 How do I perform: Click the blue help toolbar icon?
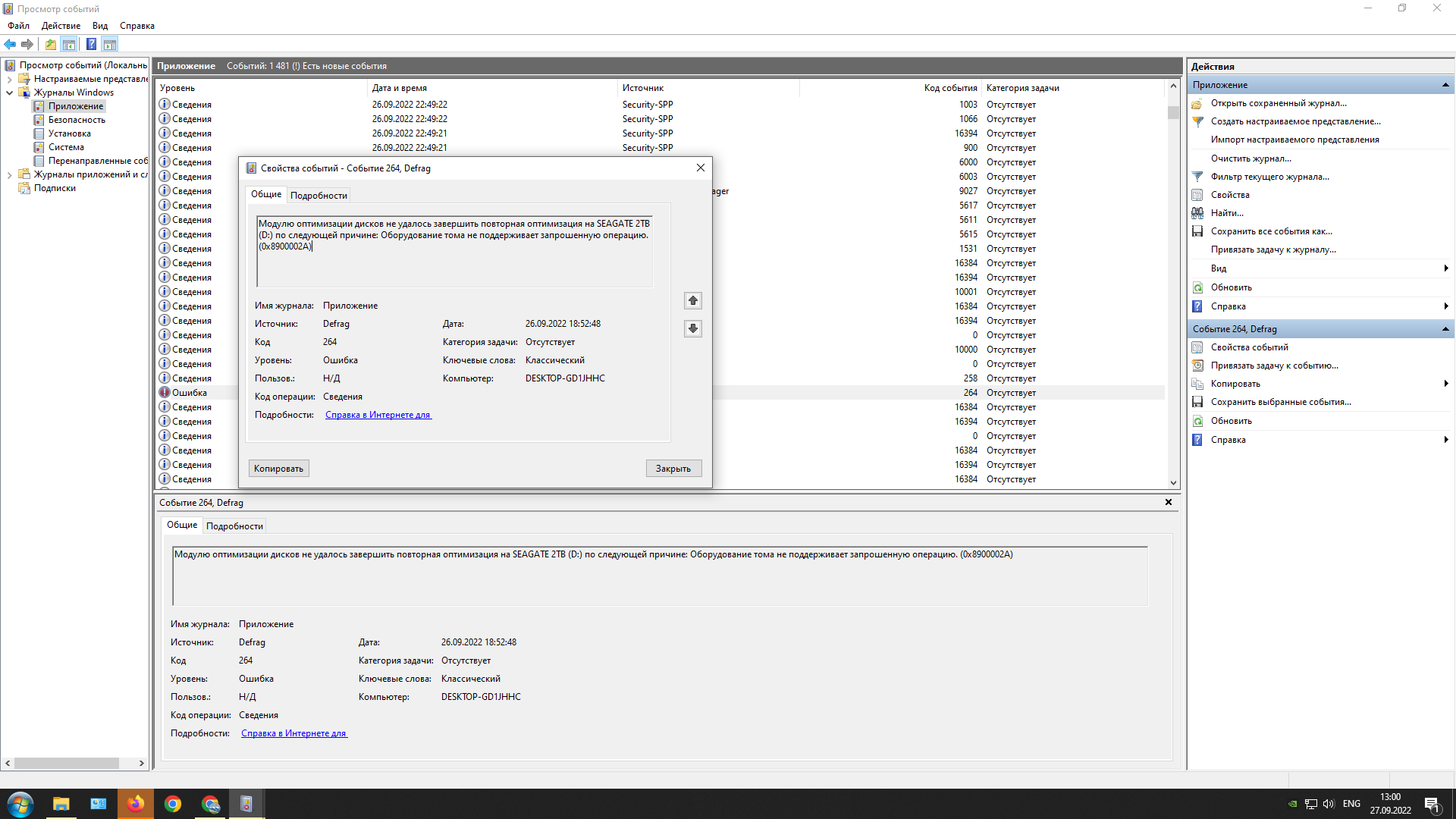click(91, 44)
